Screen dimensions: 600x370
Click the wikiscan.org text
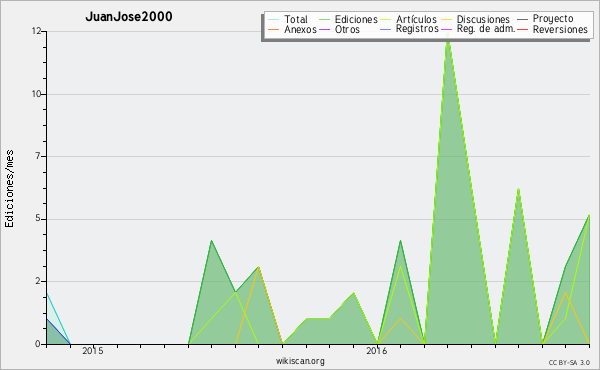click(300, 360)
